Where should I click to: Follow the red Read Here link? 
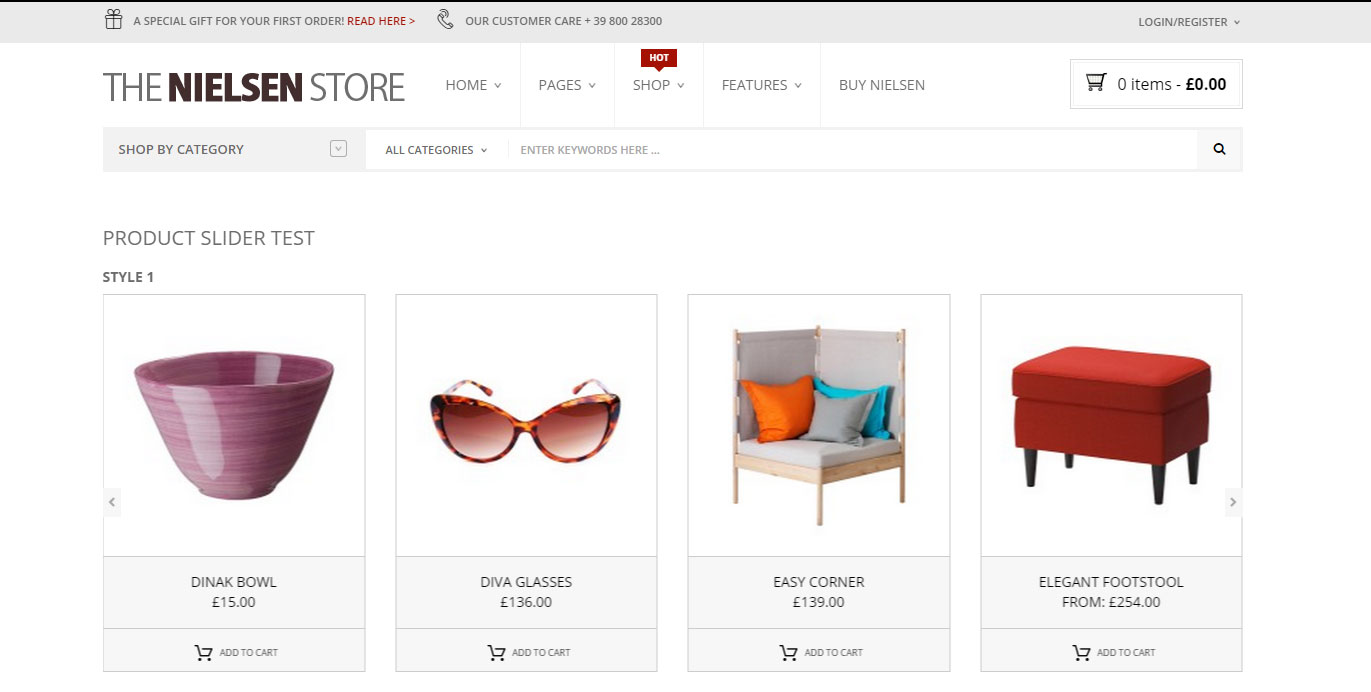coord(380,21)
